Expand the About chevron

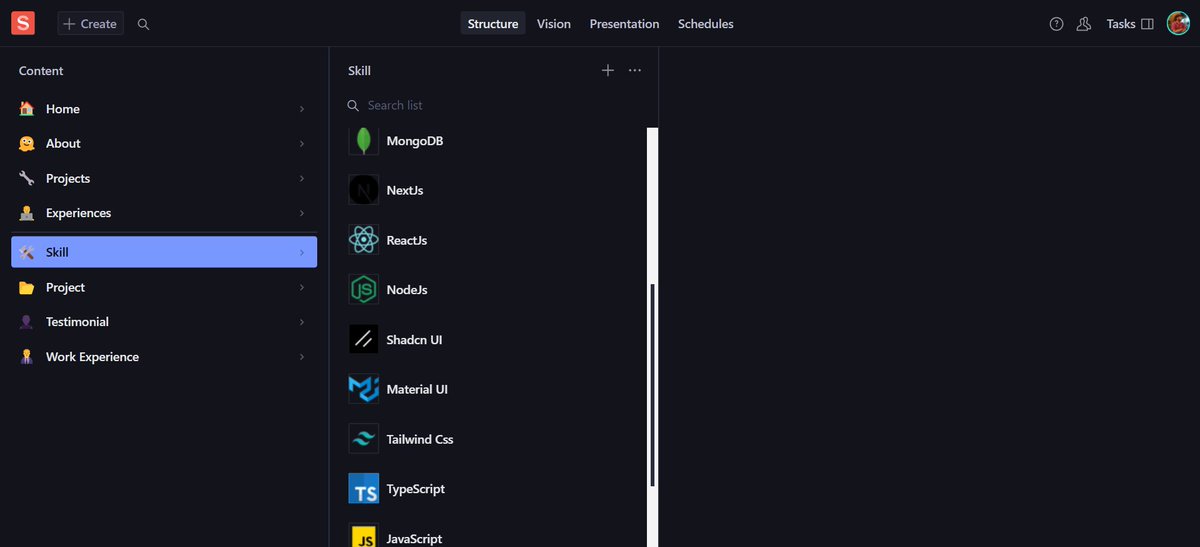tap(302, 144)
